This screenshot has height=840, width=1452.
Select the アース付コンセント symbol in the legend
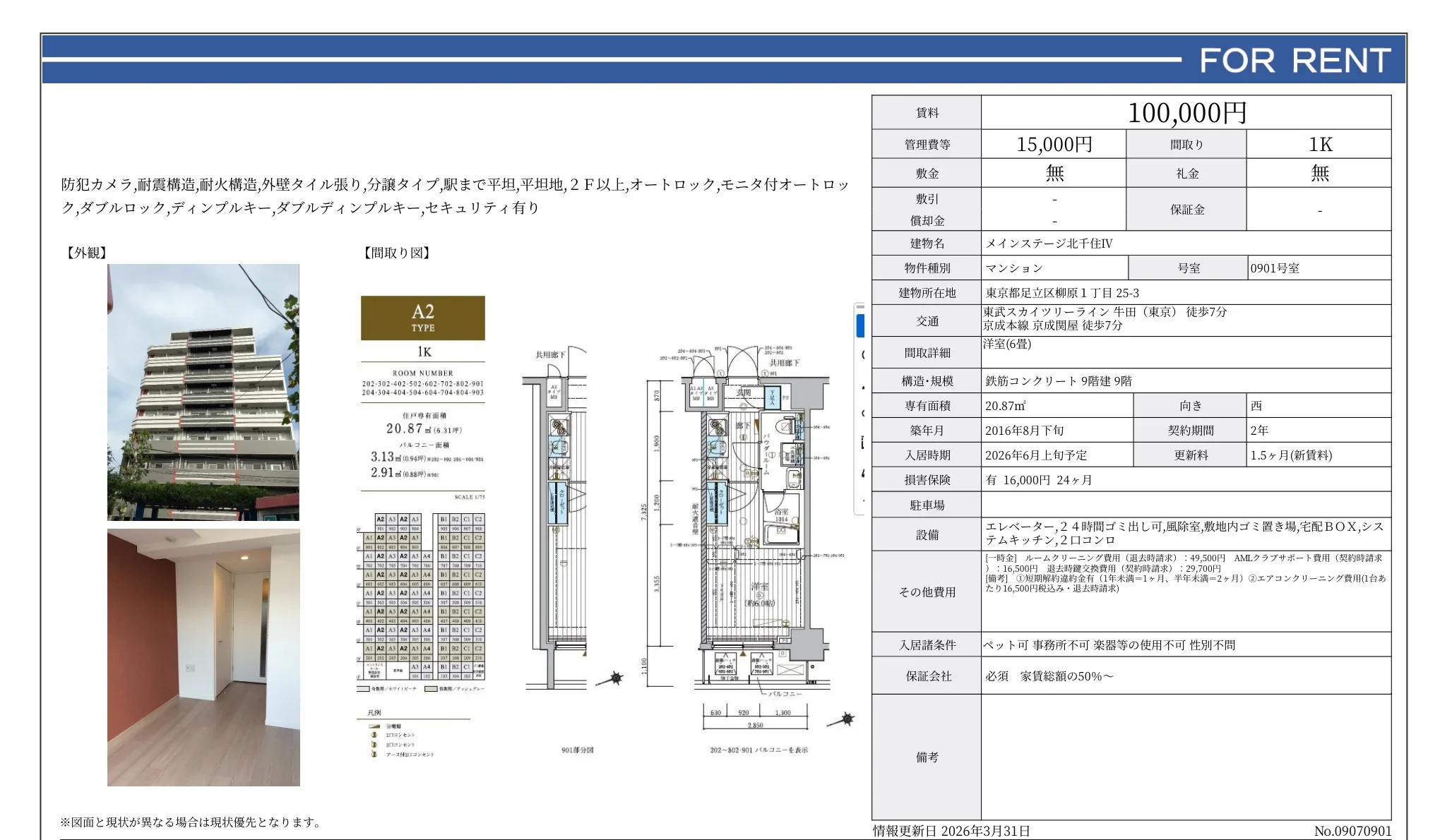click(x=374, y=755)
